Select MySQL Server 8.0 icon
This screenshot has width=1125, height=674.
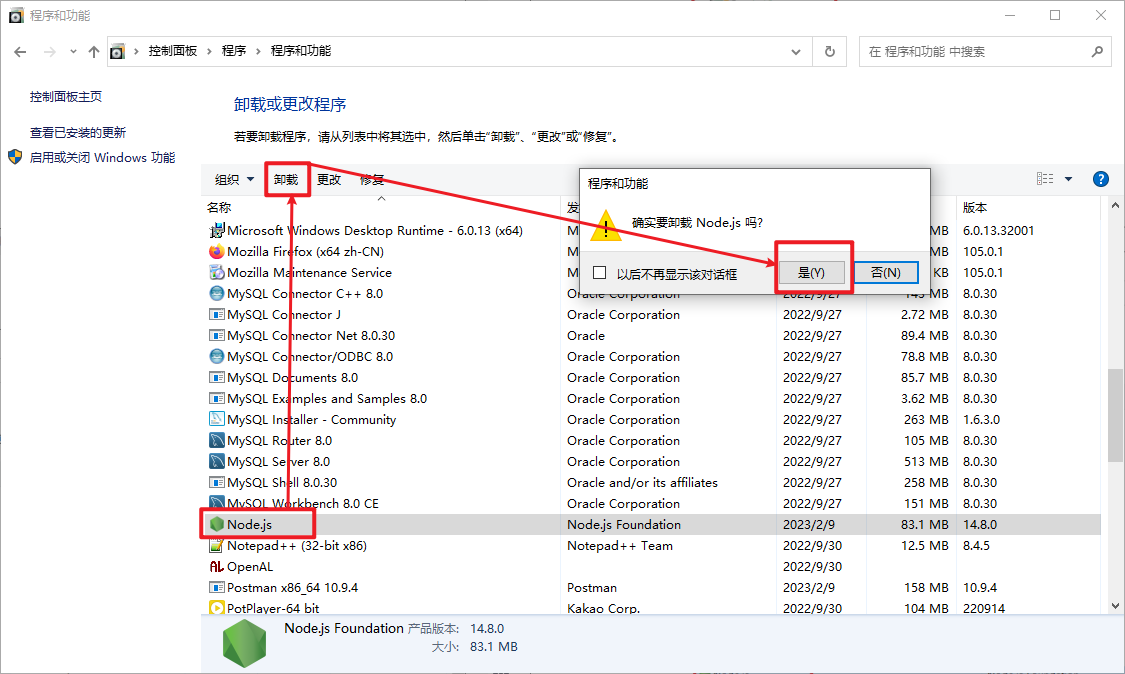pyautogui.click(x=216, y=461)
